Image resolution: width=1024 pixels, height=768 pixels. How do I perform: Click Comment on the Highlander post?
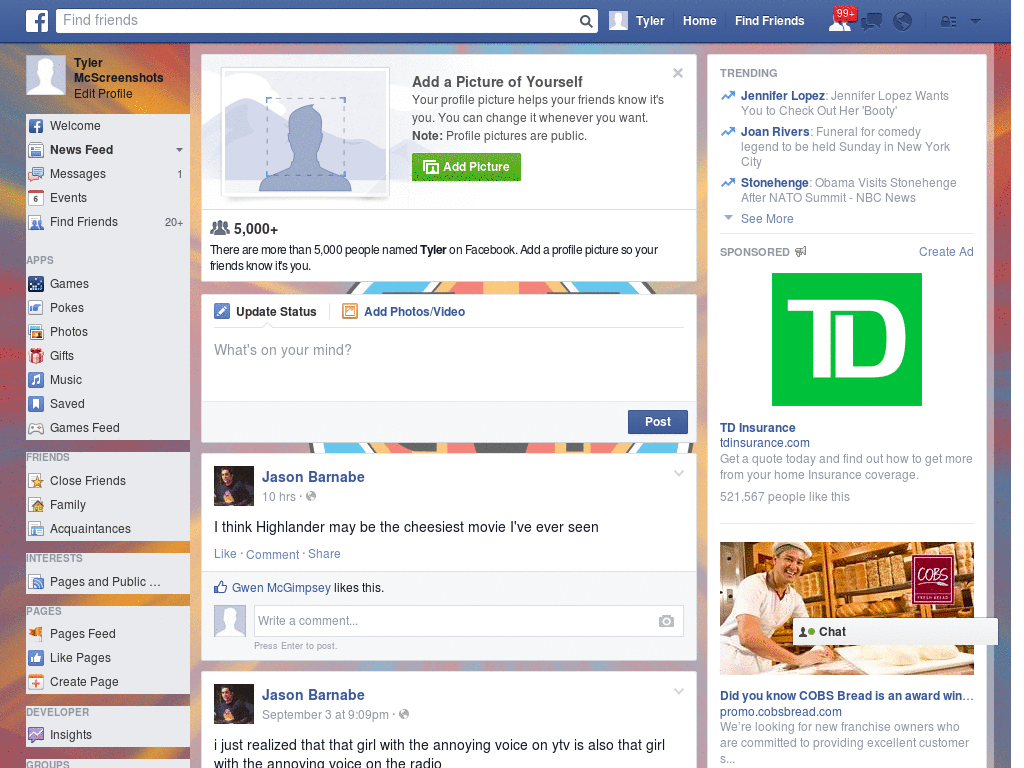pos(272,554)
